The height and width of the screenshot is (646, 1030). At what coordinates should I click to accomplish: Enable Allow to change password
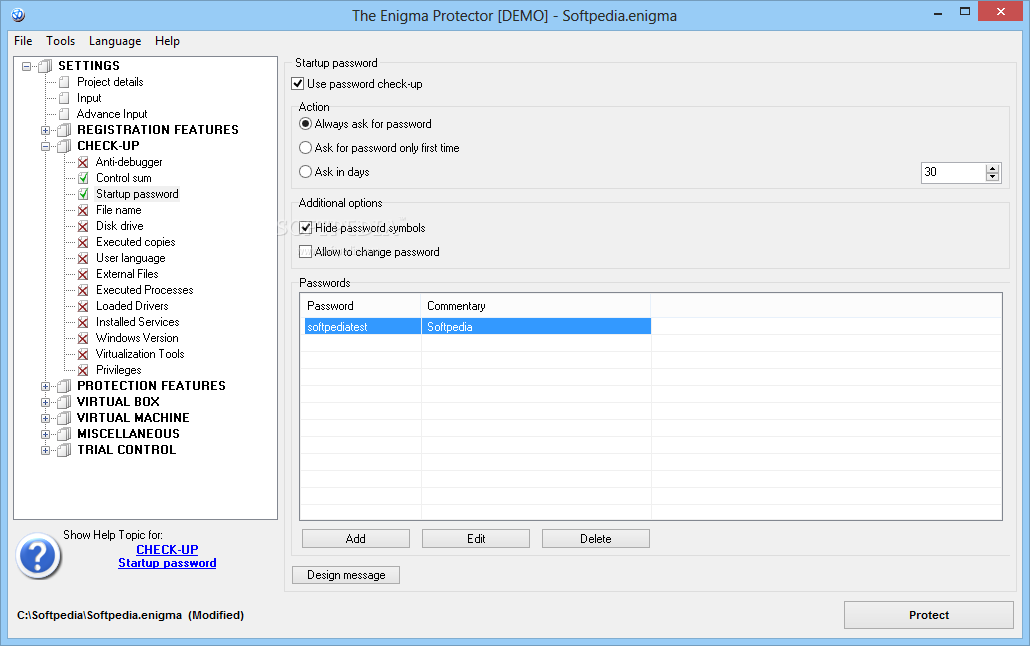(305, 252)
